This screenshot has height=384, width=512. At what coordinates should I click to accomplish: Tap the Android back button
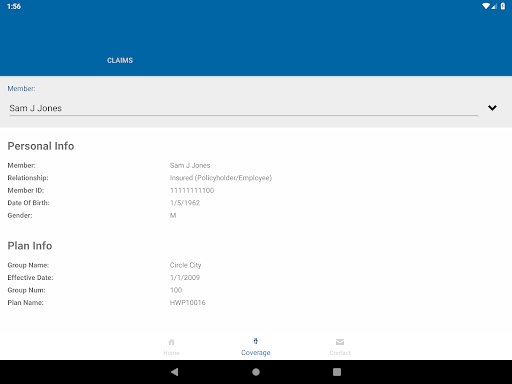click(x=174, y=372)
